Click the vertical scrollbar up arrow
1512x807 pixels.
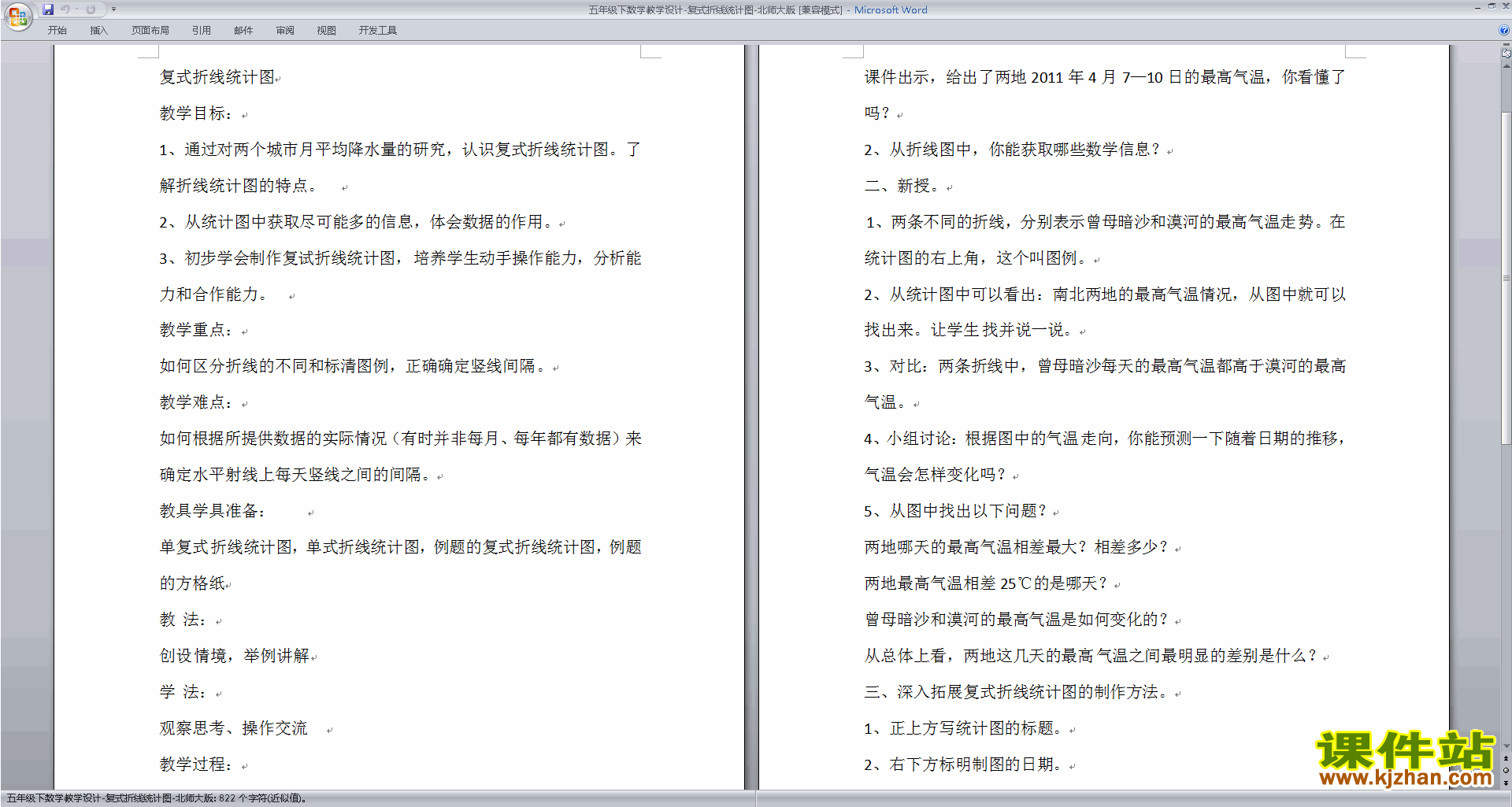point(1506,66)
